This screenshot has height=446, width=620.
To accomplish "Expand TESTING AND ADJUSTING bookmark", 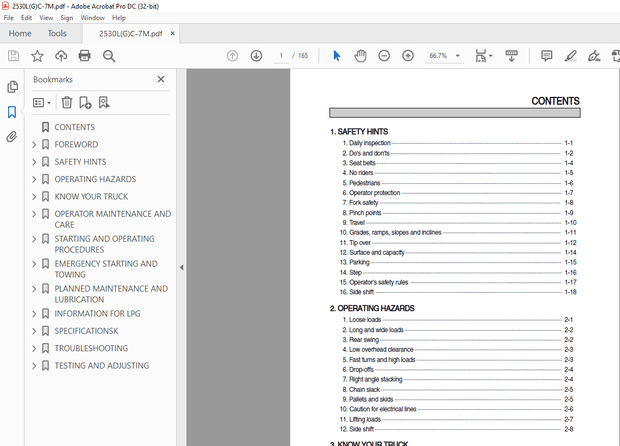I will [x=34, y=366].
